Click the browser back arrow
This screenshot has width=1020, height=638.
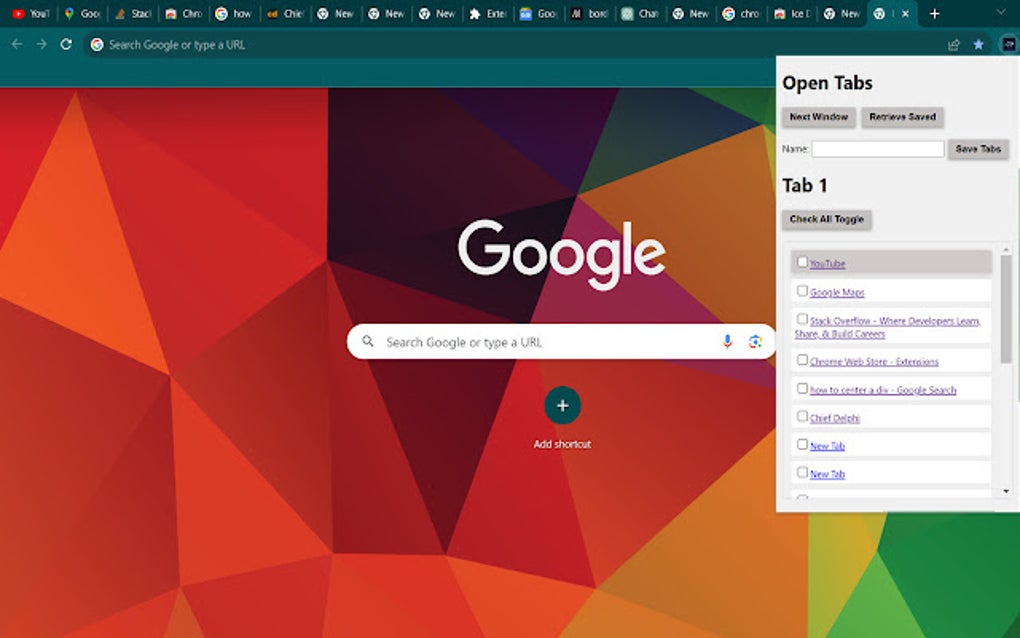pyautogui.click(x=16, y=44)
